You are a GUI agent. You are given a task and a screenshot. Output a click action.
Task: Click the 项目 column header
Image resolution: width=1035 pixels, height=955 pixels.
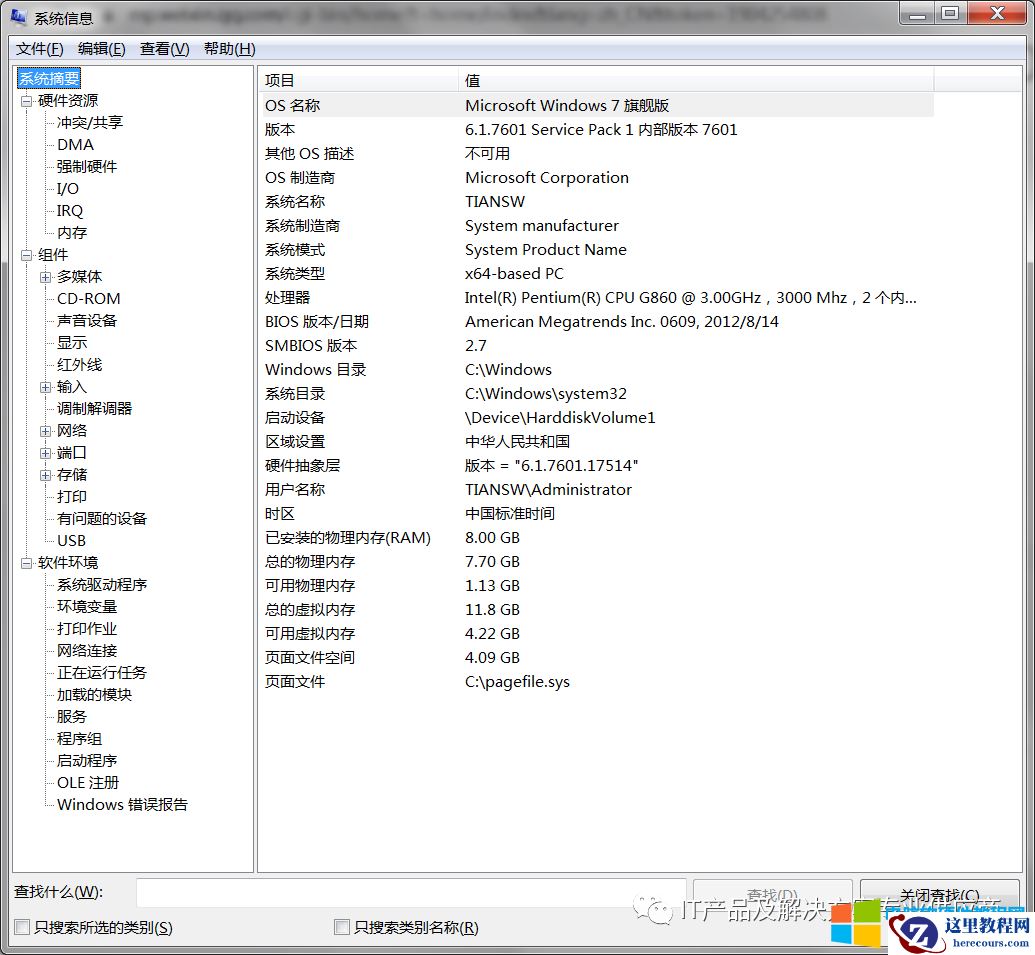pos(358,81)
